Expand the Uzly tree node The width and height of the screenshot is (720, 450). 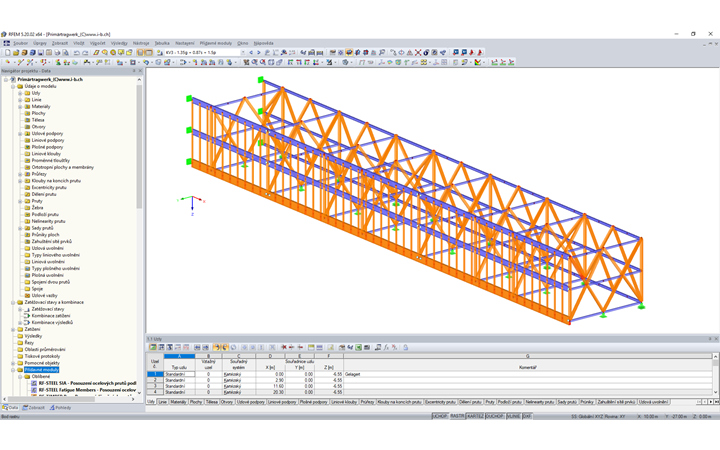click(20, 93)
